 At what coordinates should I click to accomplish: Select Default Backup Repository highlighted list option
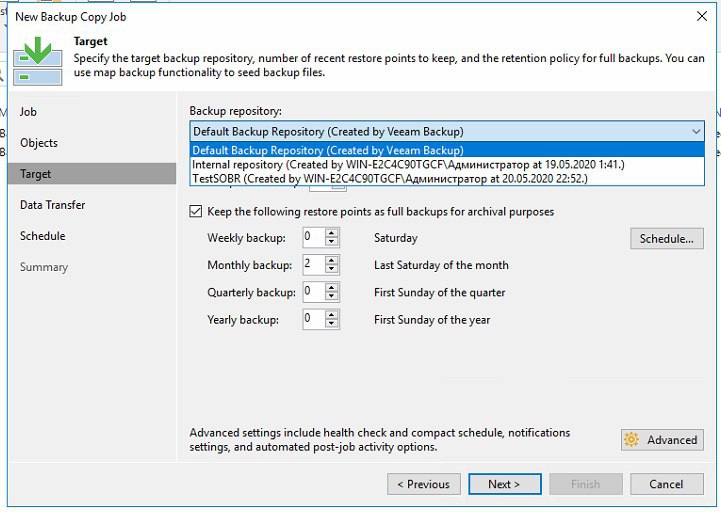click(447, 150)
